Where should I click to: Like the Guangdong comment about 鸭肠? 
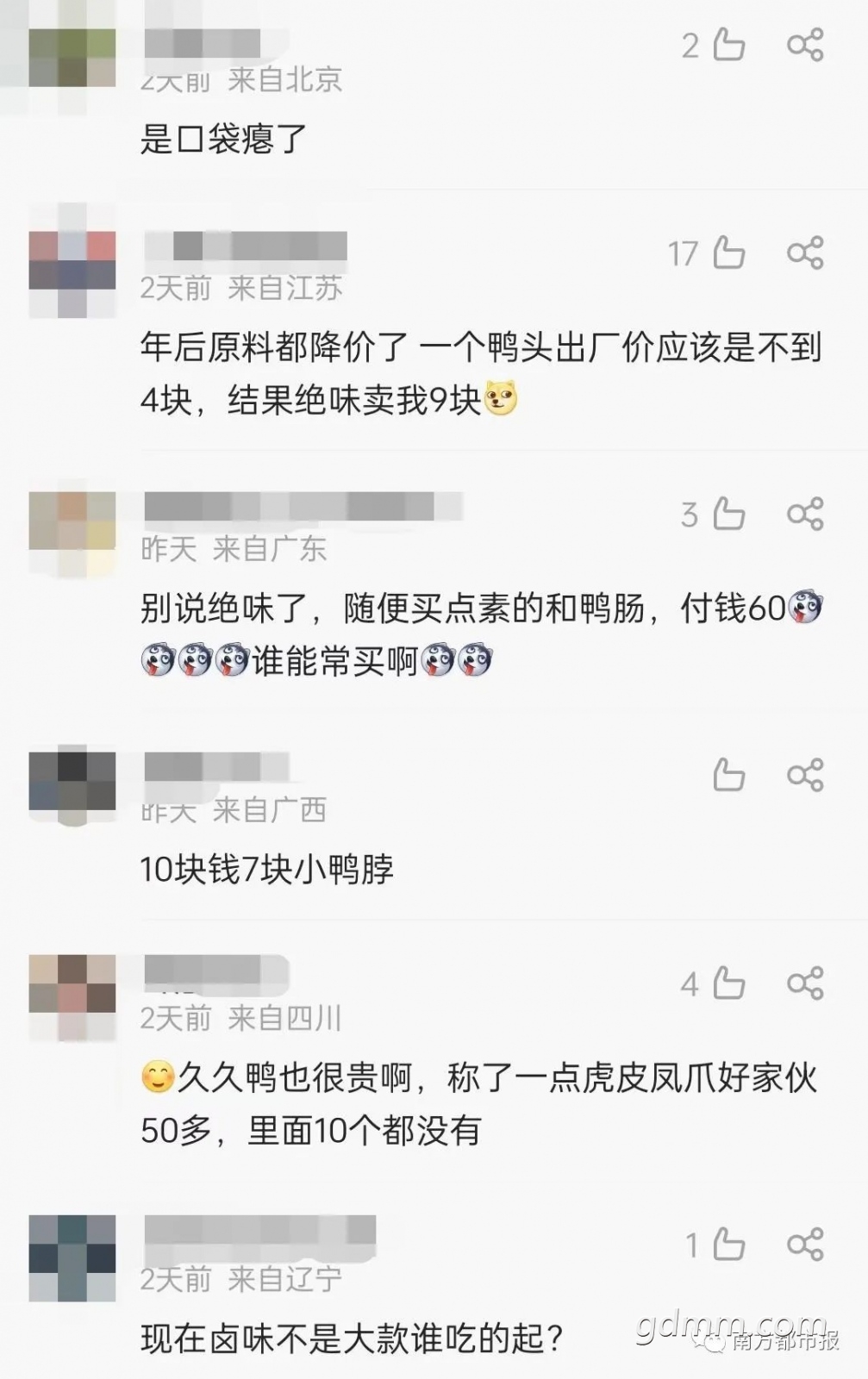728,515
